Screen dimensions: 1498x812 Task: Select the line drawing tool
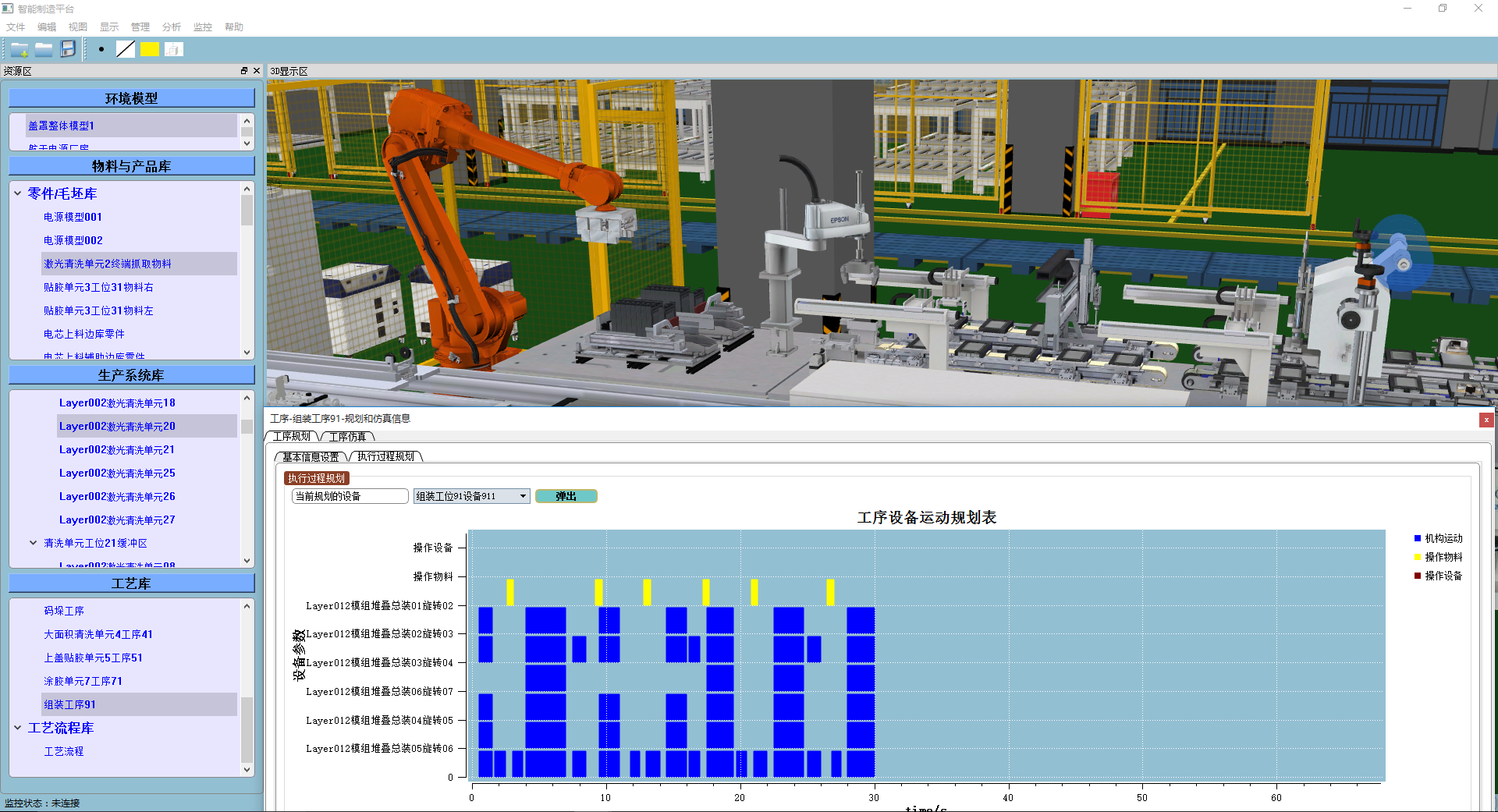(x=125, y=49)
